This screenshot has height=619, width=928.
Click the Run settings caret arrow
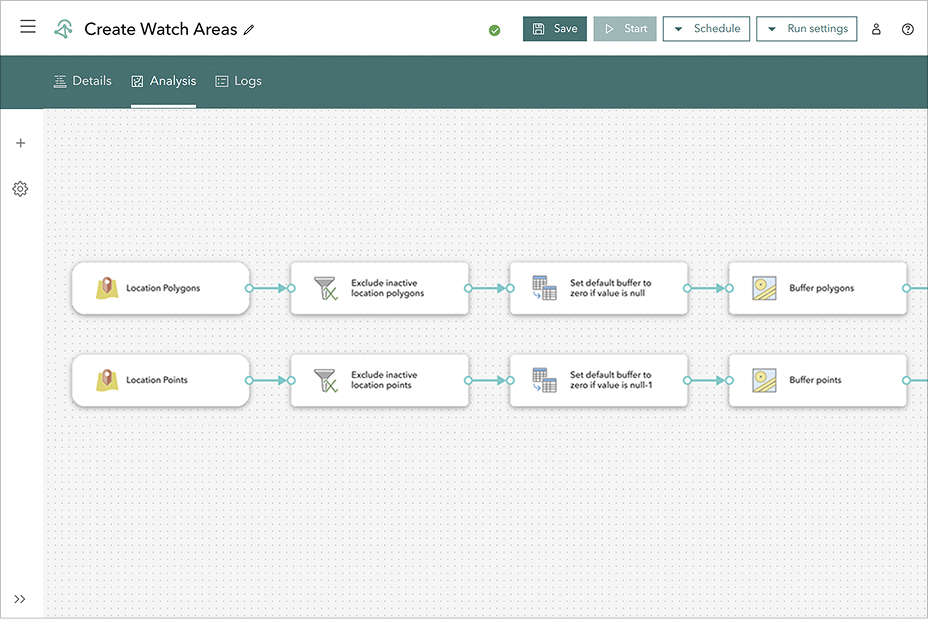[x=772, y=29]
